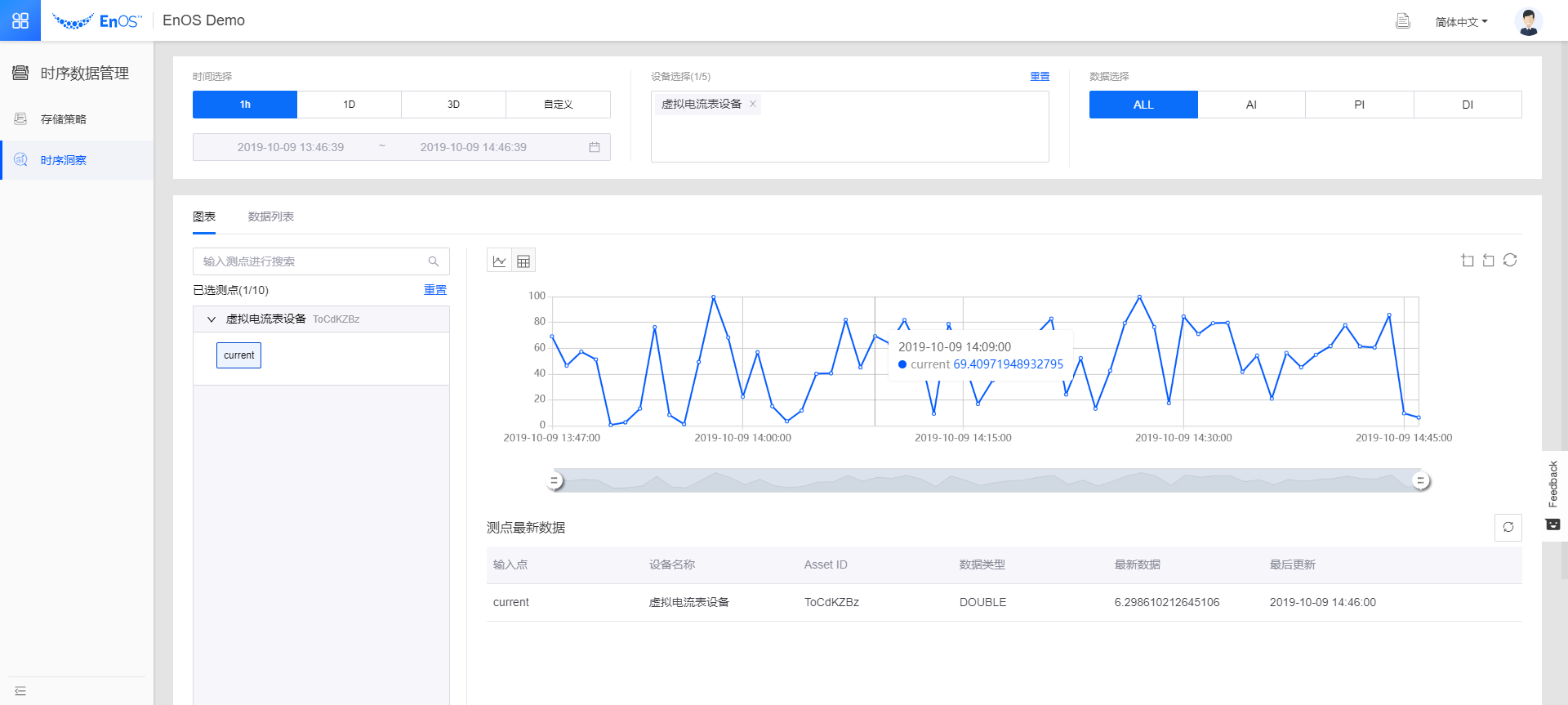Select the DI data type
This screenshot has width=1568, height=705.
tap(1468, 105)
